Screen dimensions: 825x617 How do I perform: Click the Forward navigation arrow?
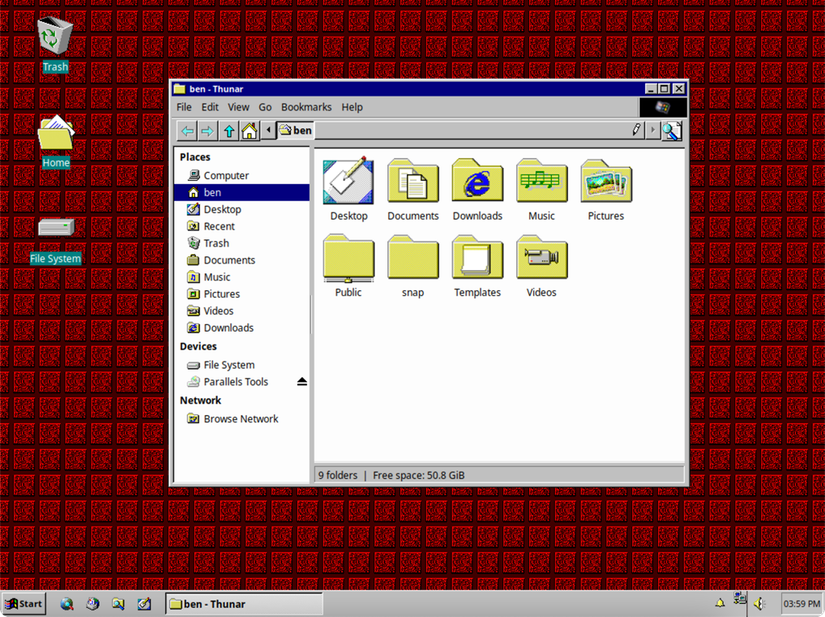208,130
